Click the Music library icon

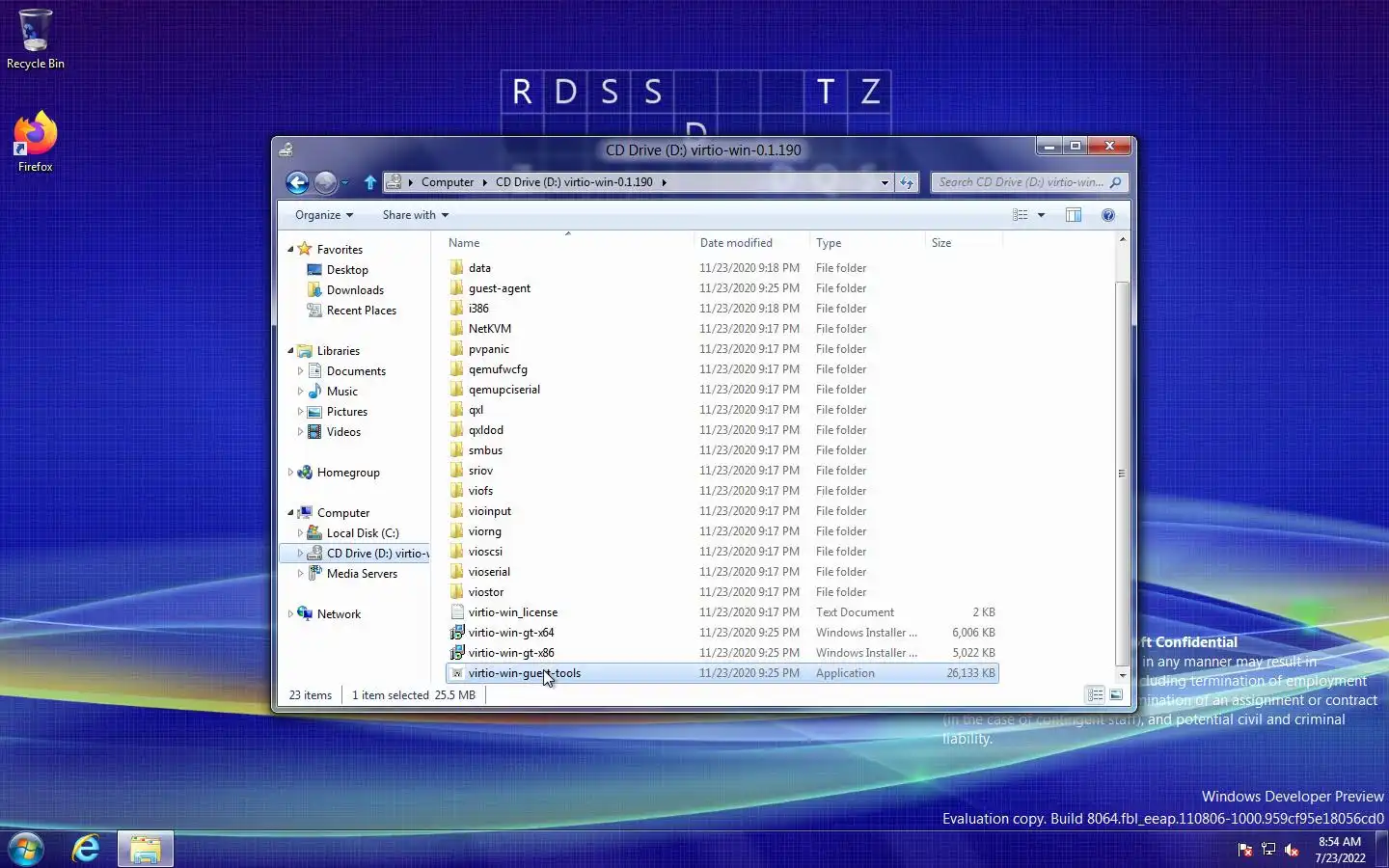[314, 392]
